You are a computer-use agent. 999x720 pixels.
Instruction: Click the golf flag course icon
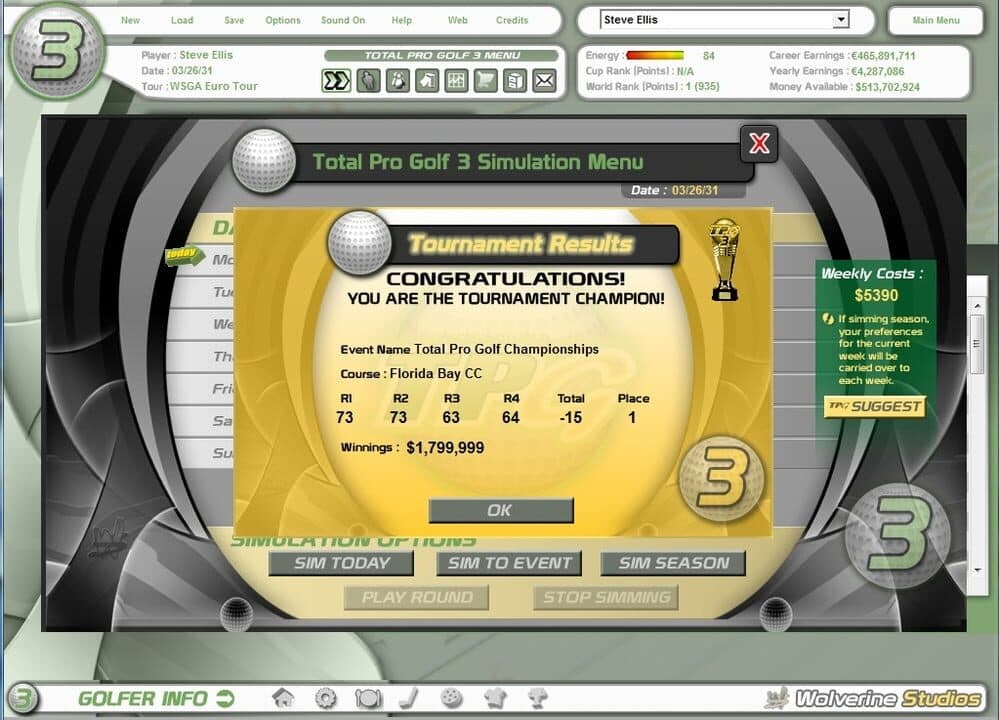click(427, 81)
